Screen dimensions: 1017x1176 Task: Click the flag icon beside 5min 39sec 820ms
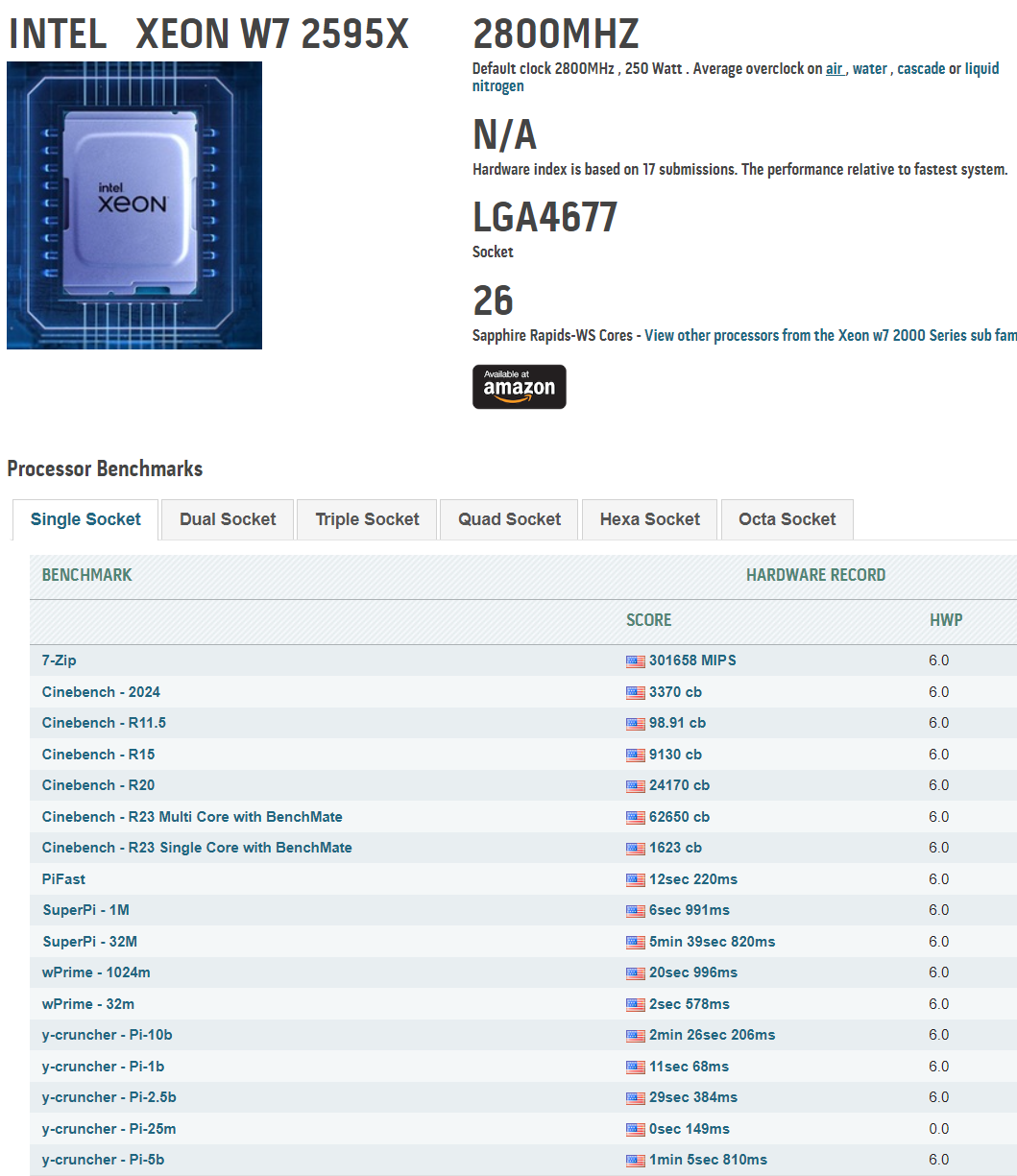(636, 943)
